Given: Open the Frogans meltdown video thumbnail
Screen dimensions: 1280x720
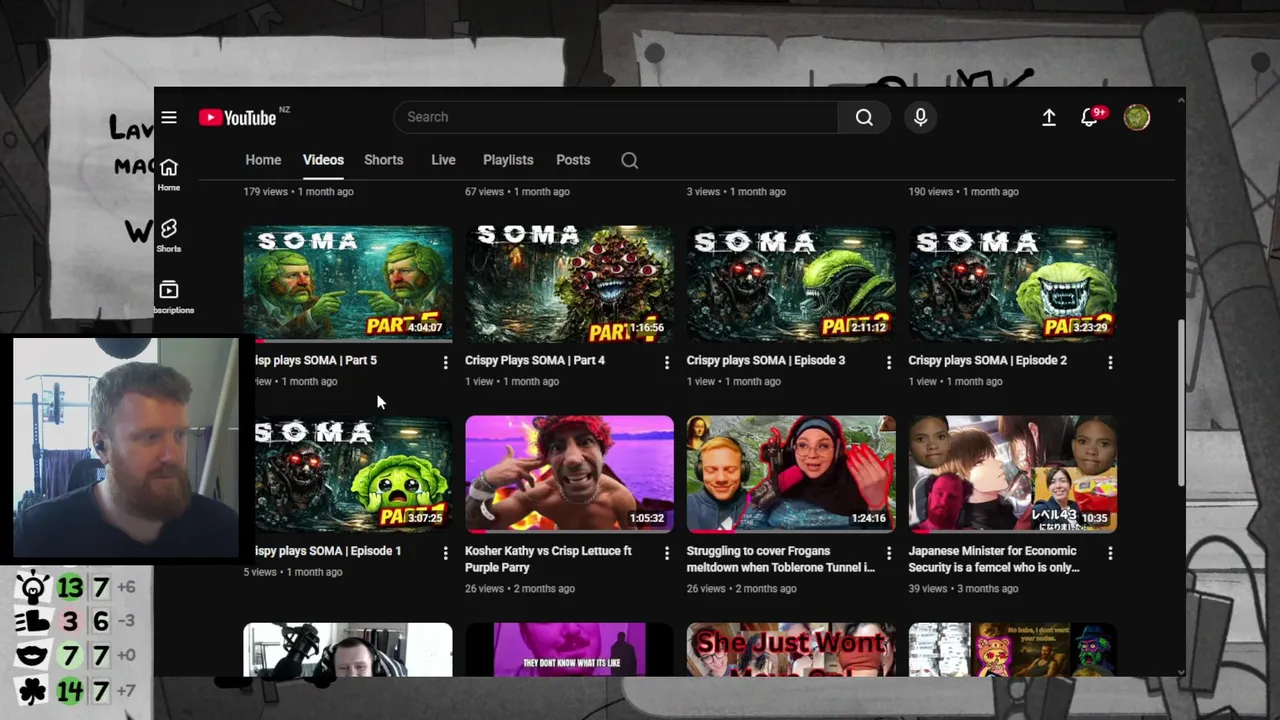Looking at the screenshot, I should coord(791,474).
